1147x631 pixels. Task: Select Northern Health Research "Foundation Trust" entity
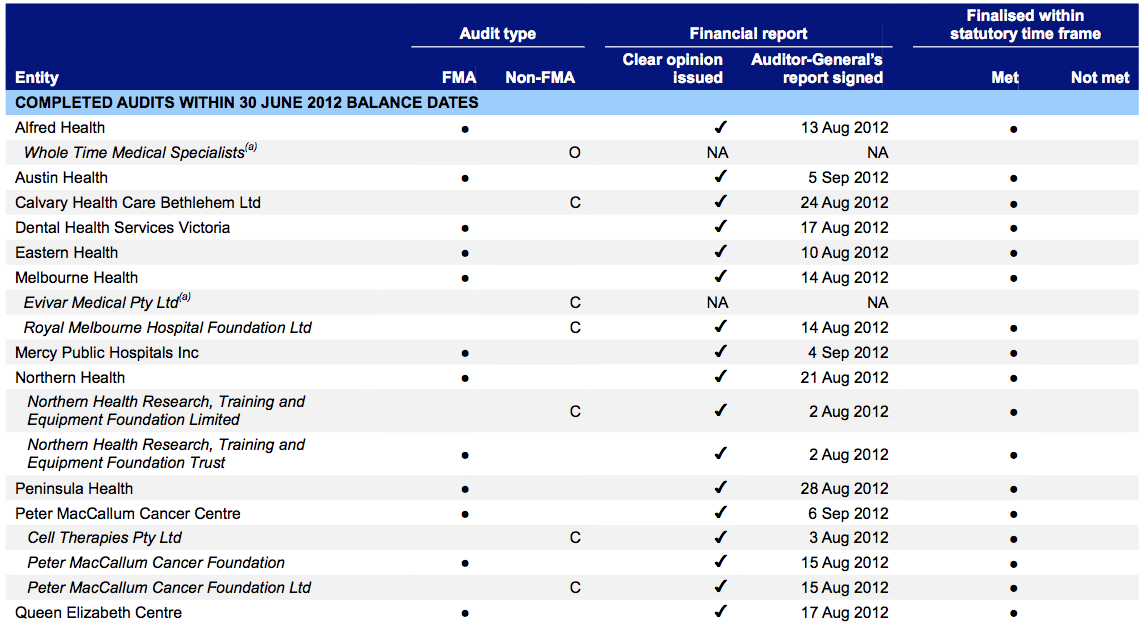(166, 454)
